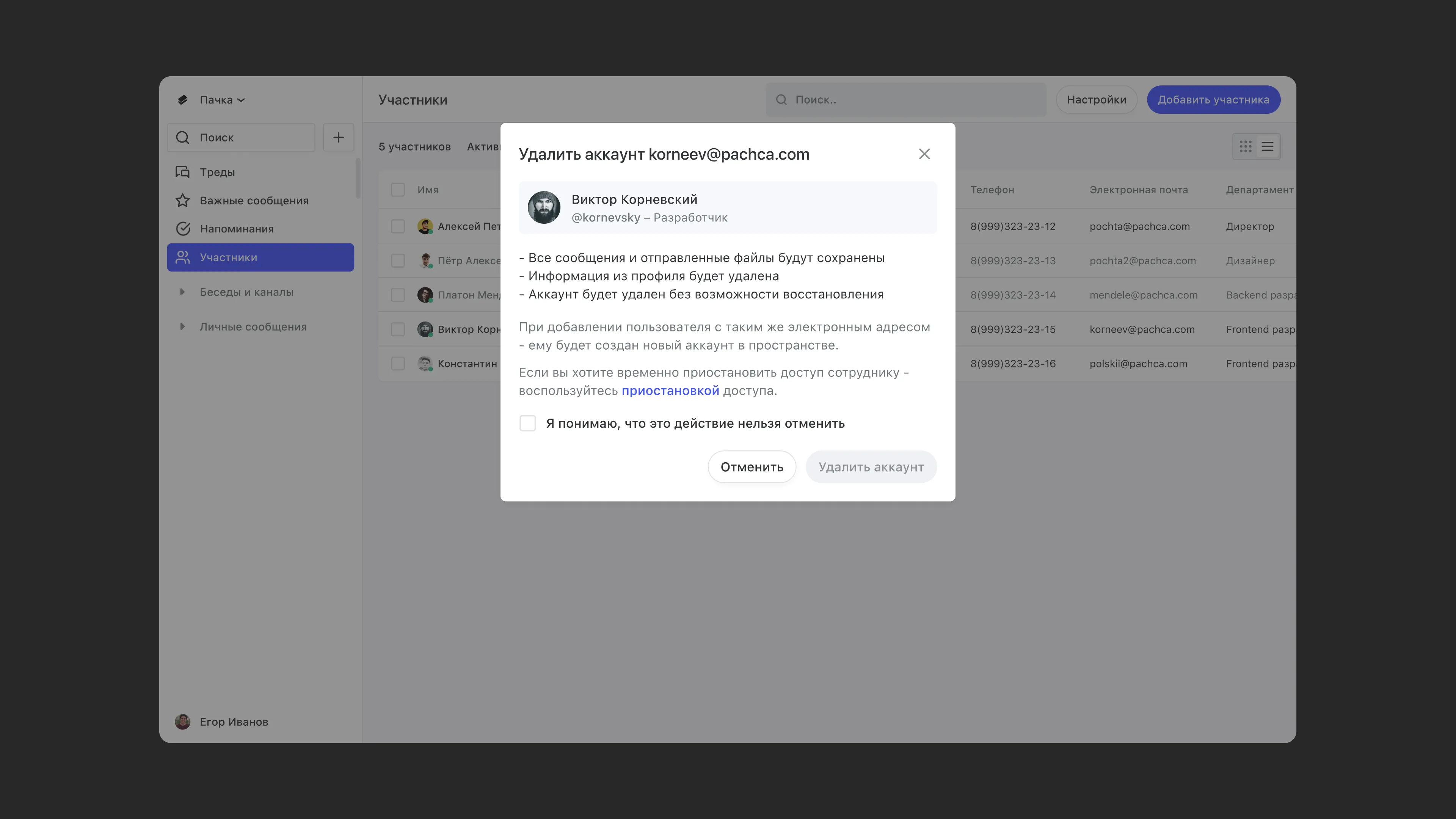The height and width of the screenshot is (819, 1456).
Task: Click the Threads chat-bubble icon in sidebar
Action: coord(182,172)
